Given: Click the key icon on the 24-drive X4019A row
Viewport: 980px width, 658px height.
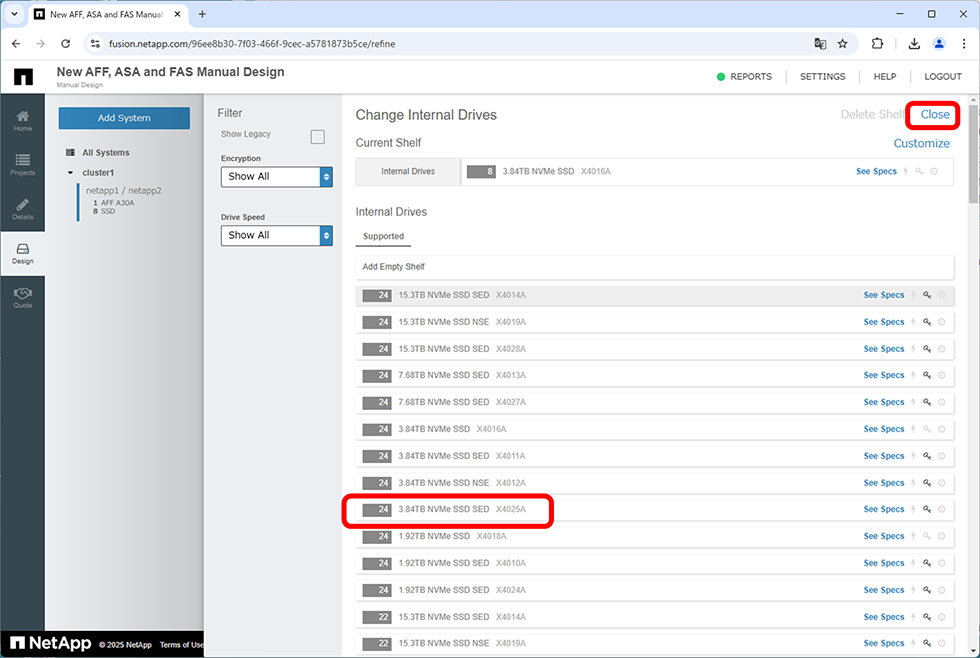Looking at the screenshot, I should coord(927,322).
